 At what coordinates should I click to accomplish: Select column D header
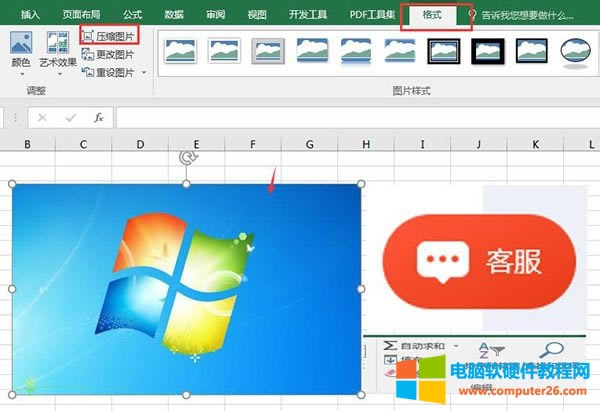pos(140,144)
